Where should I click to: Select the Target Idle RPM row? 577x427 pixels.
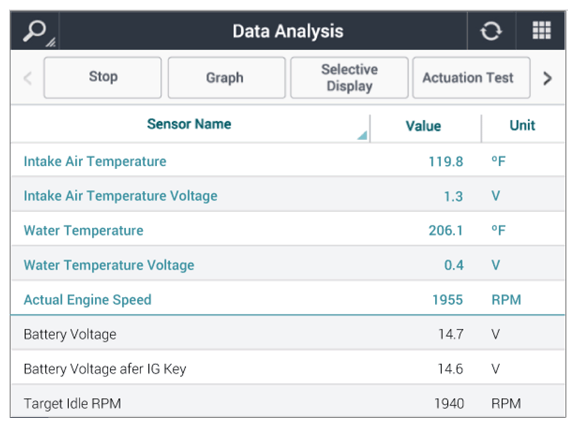pos(288,402)
